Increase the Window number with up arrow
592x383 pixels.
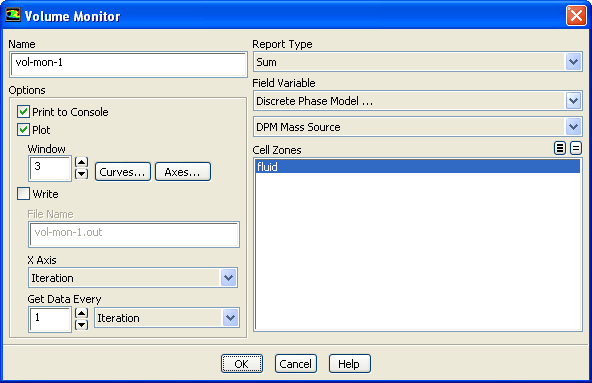point(82,162)
